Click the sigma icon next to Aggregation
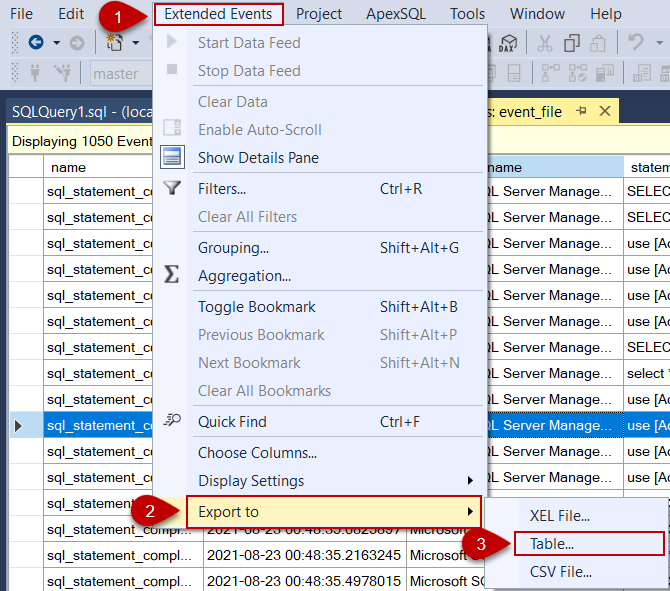 coord(171,274)
